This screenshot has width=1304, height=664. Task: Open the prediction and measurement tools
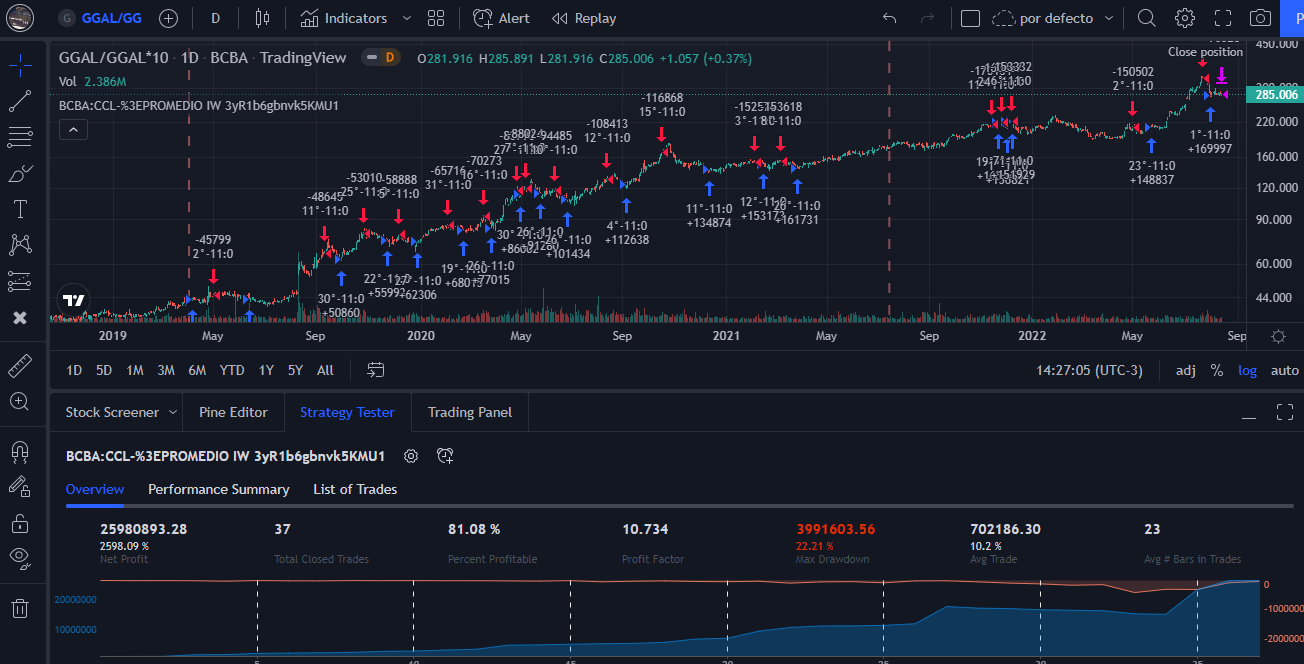[x=19, y=282]
